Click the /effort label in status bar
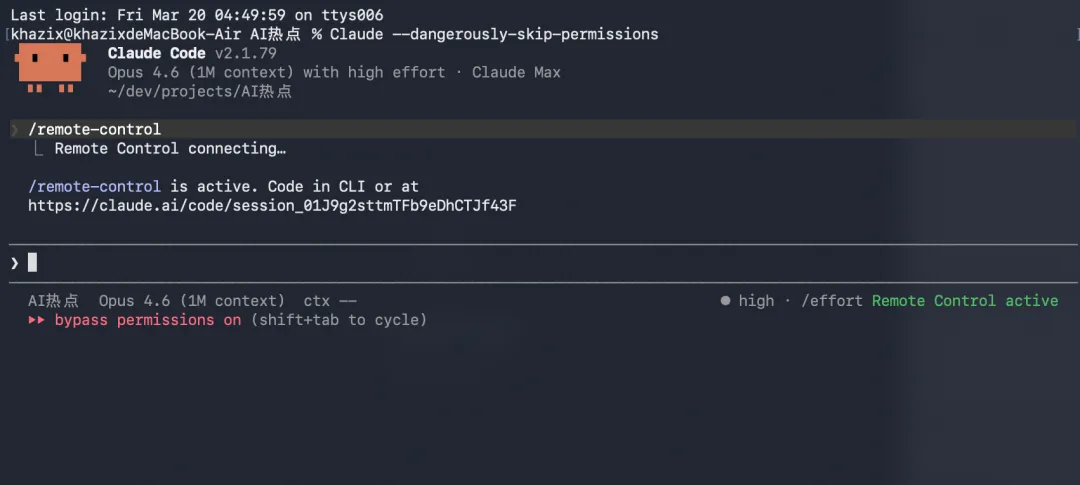The image size is (1080, 485). [x=832, y=301]
